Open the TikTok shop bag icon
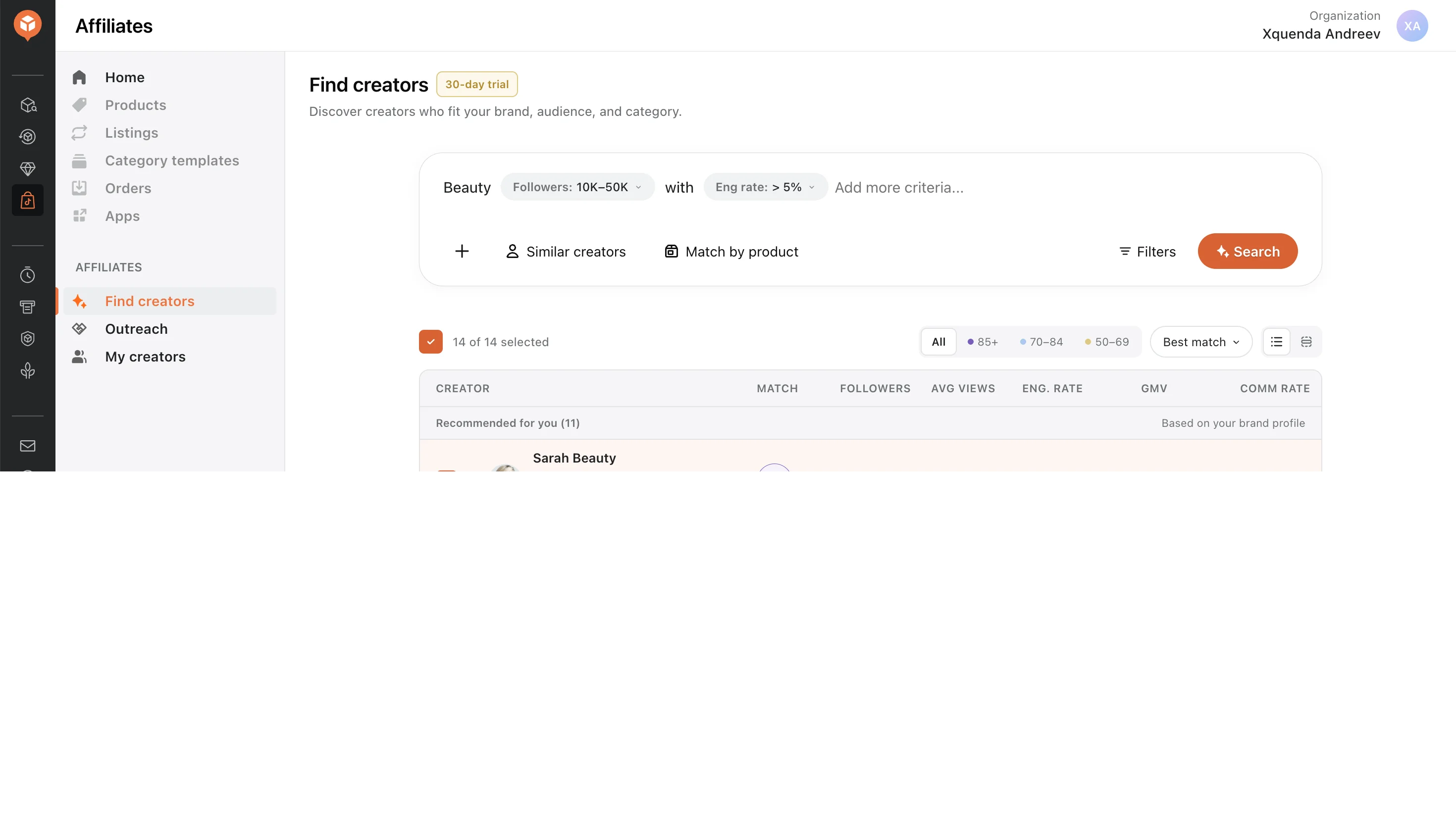Viewport: 1456px width, 828px height. (28, 200)
